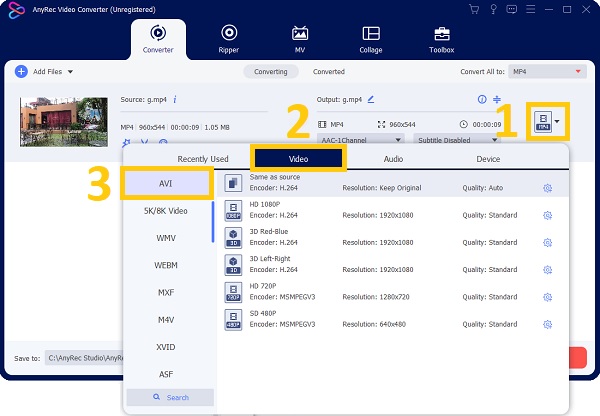Open the MV tab

[x=300, y=39]
